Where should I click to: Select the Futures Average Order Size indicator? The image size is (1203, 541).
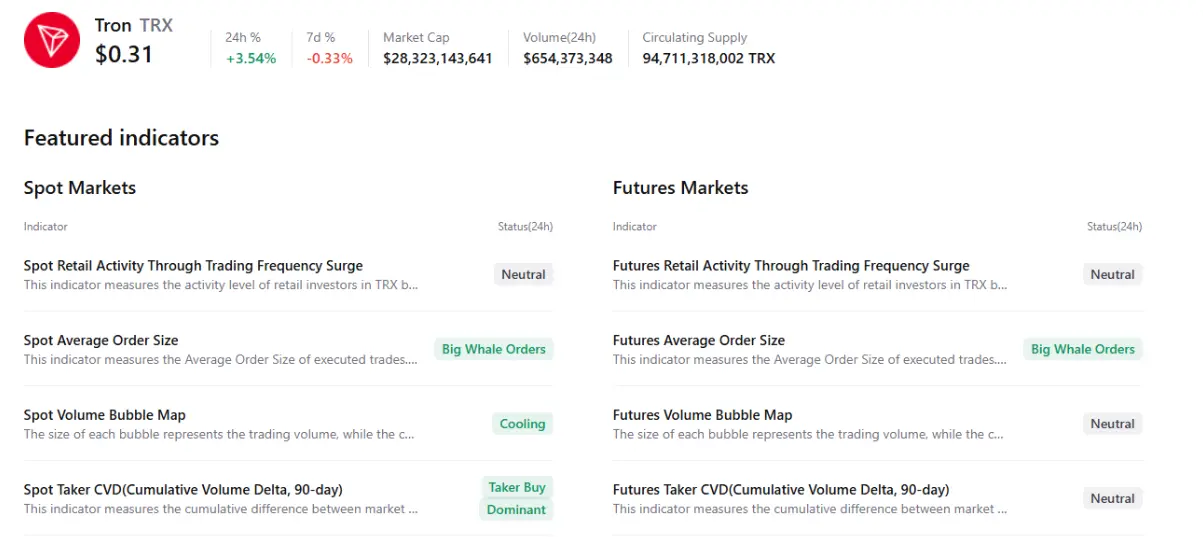699,341
